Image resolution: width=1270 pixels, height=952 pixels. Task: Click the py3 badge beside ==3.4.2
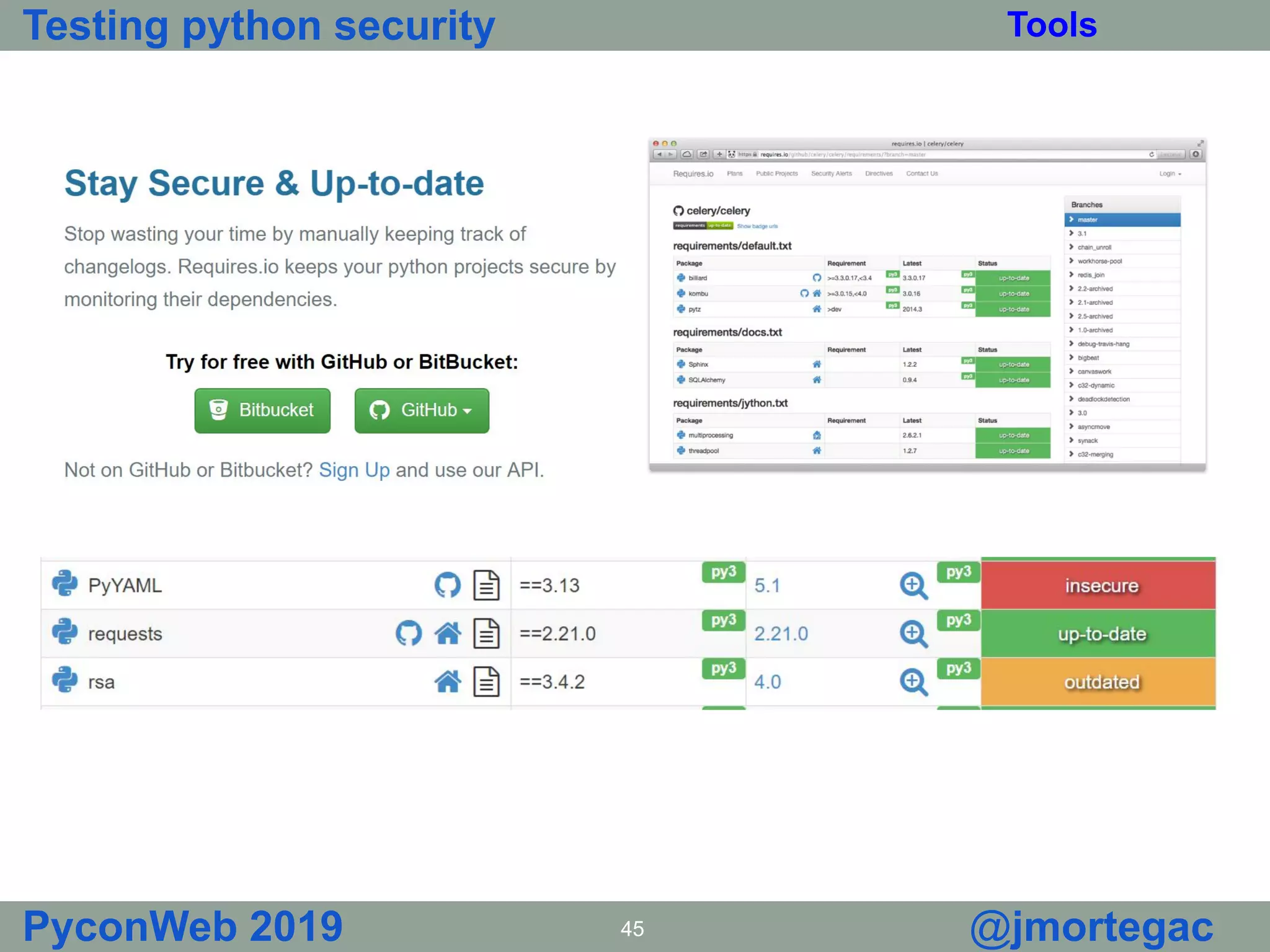pyautogui.click(x=724, y=669)
